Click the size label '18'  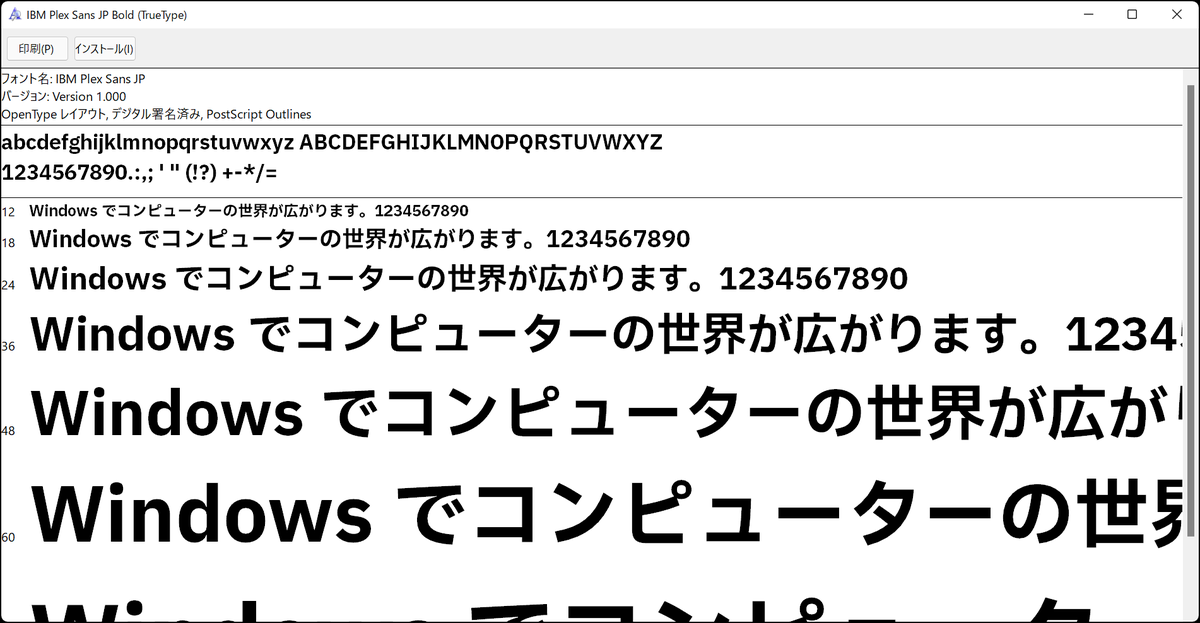coord(8,243)
